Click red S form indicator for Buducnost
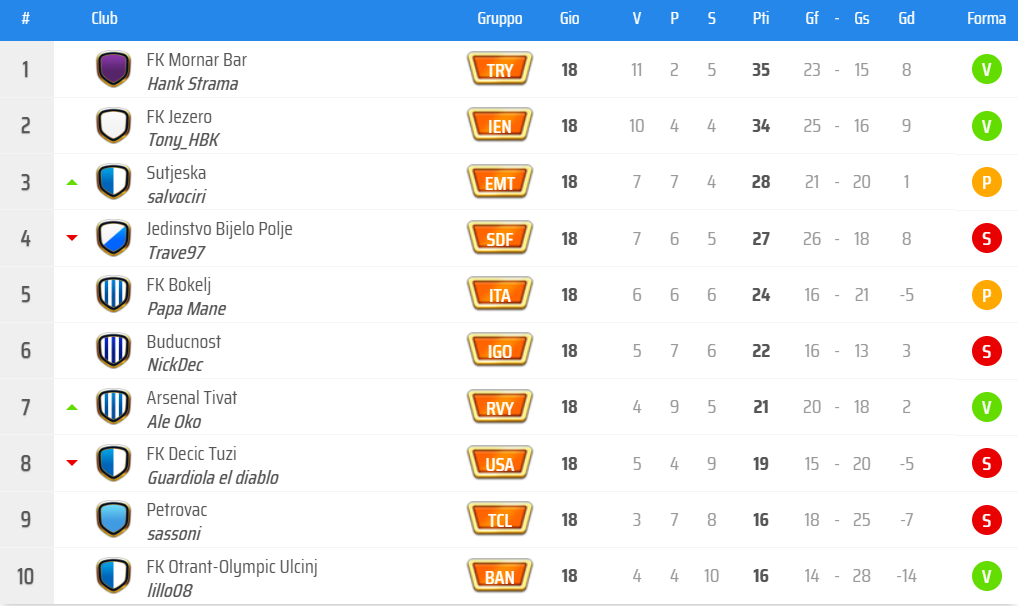 [986, 351]
